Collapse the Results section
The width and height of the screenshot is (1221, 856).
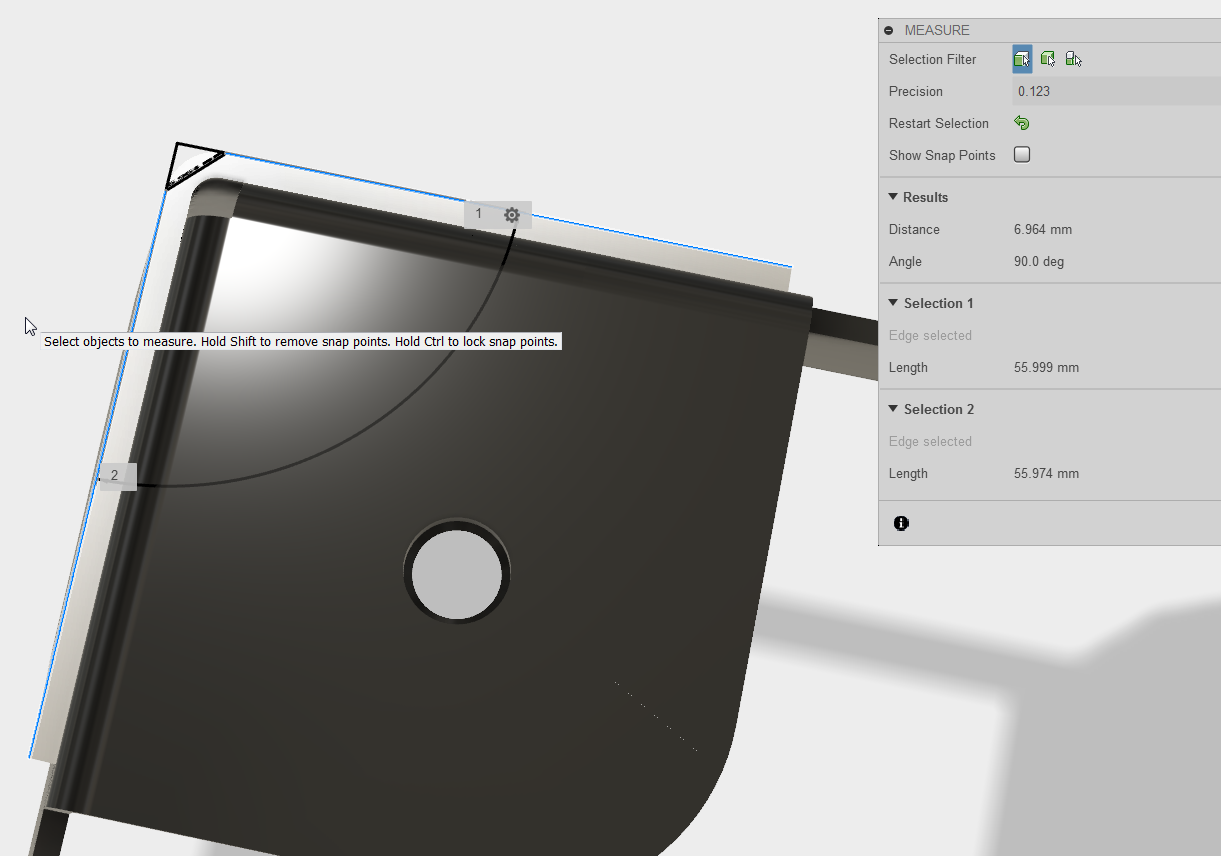point(893,197)
